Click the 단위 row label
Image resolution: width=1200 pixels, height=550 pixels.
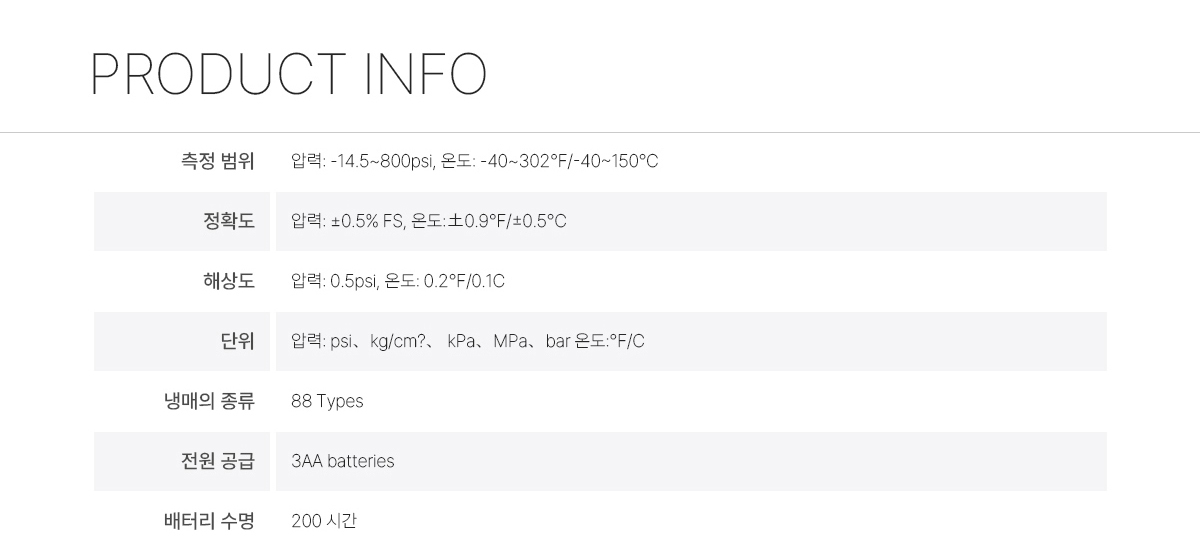click(238, 341)
